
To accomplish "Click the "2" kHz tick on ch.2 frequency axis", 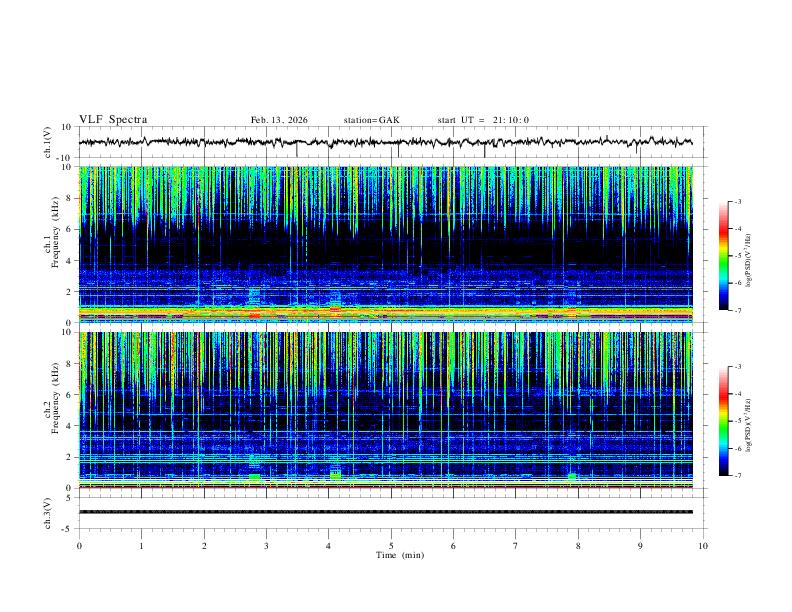I will pos(70,457).
